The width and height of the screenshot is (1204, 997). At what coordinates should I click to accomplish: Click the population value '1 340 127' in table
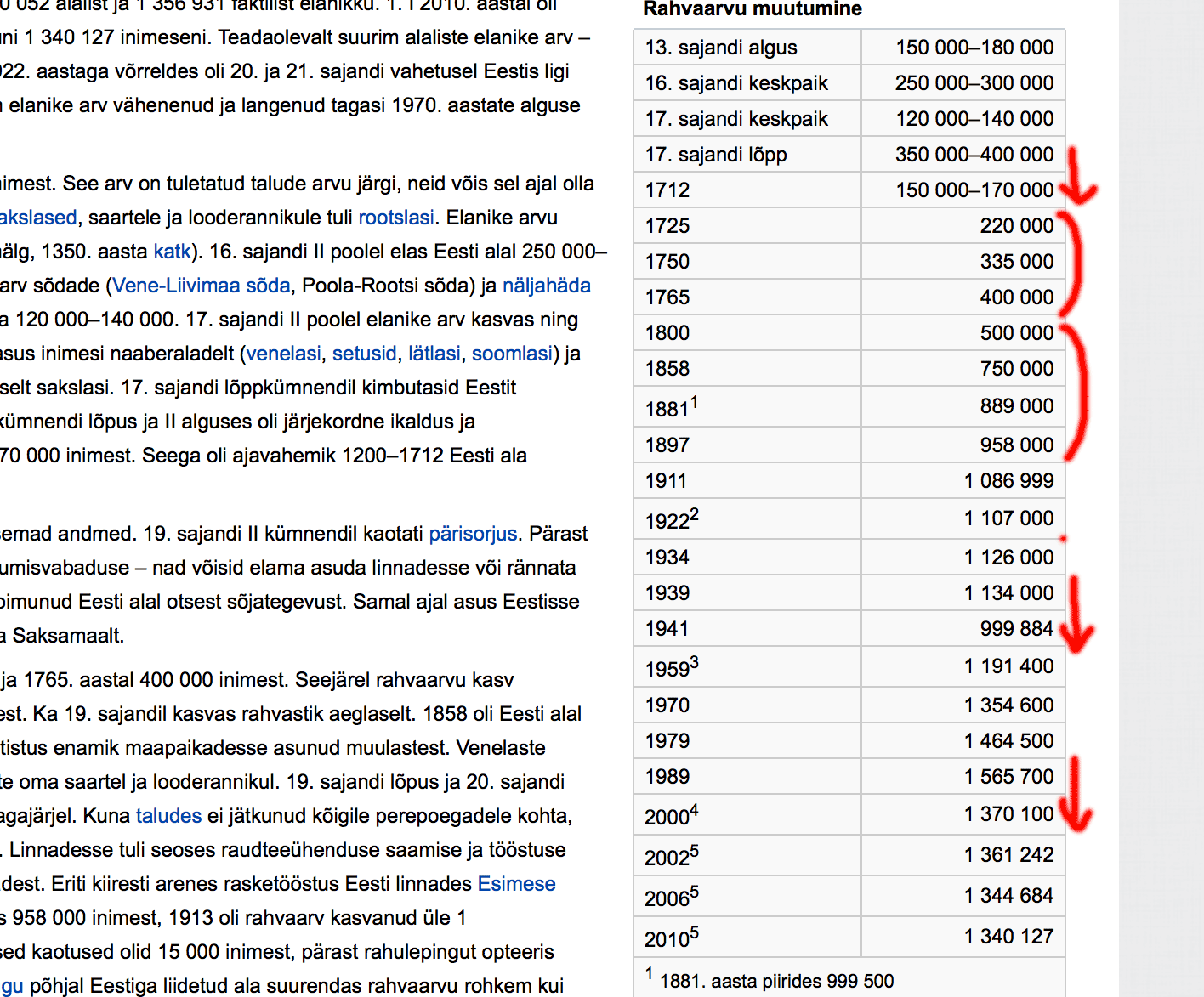click(1009, 937)
